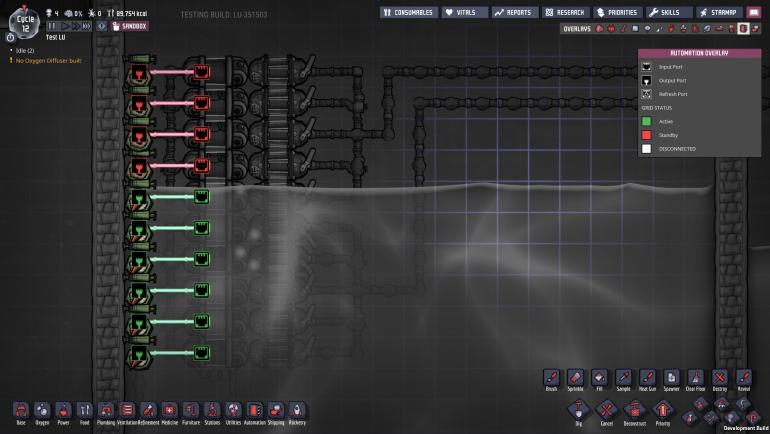This screenshot has height=434, width=770.
Task: Set game to normal play speed
Action: click(x=64, y=26)
